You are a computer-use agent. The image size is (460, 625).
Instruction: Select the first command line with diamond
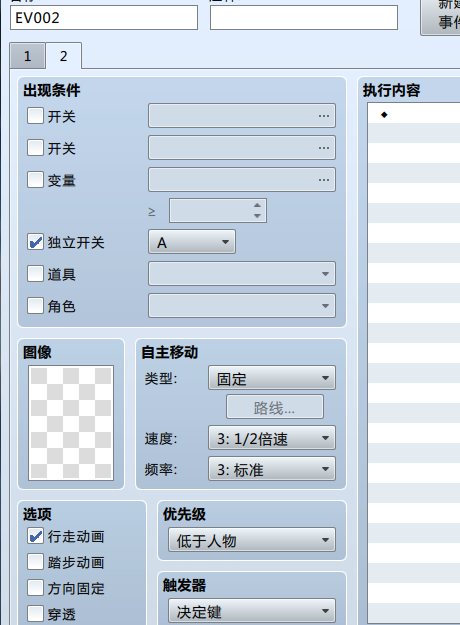pos(414,115)
